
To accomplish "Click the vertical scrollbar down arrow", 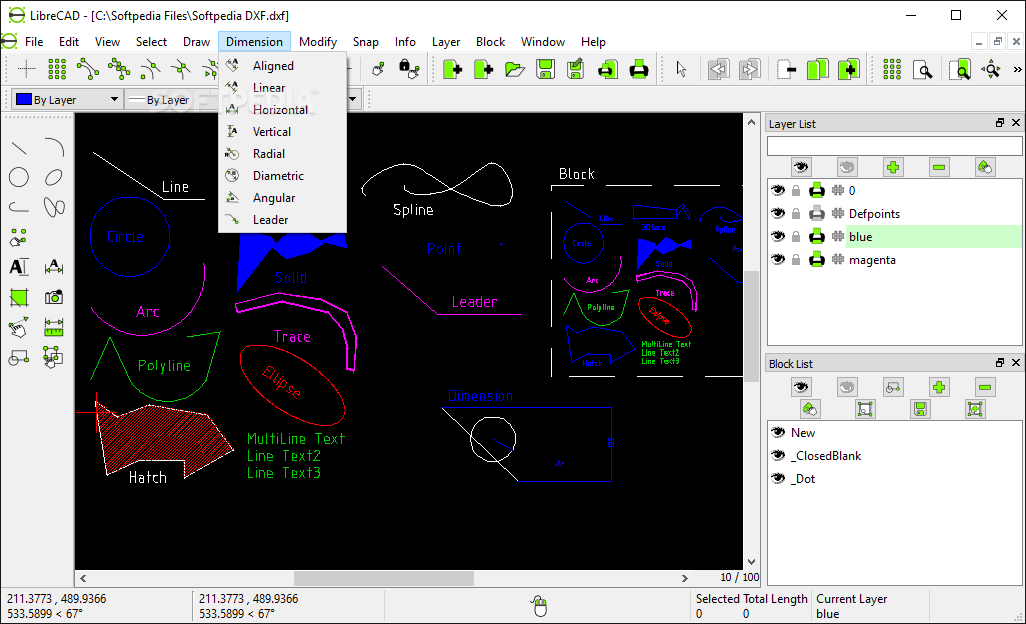I will point(751,562).
